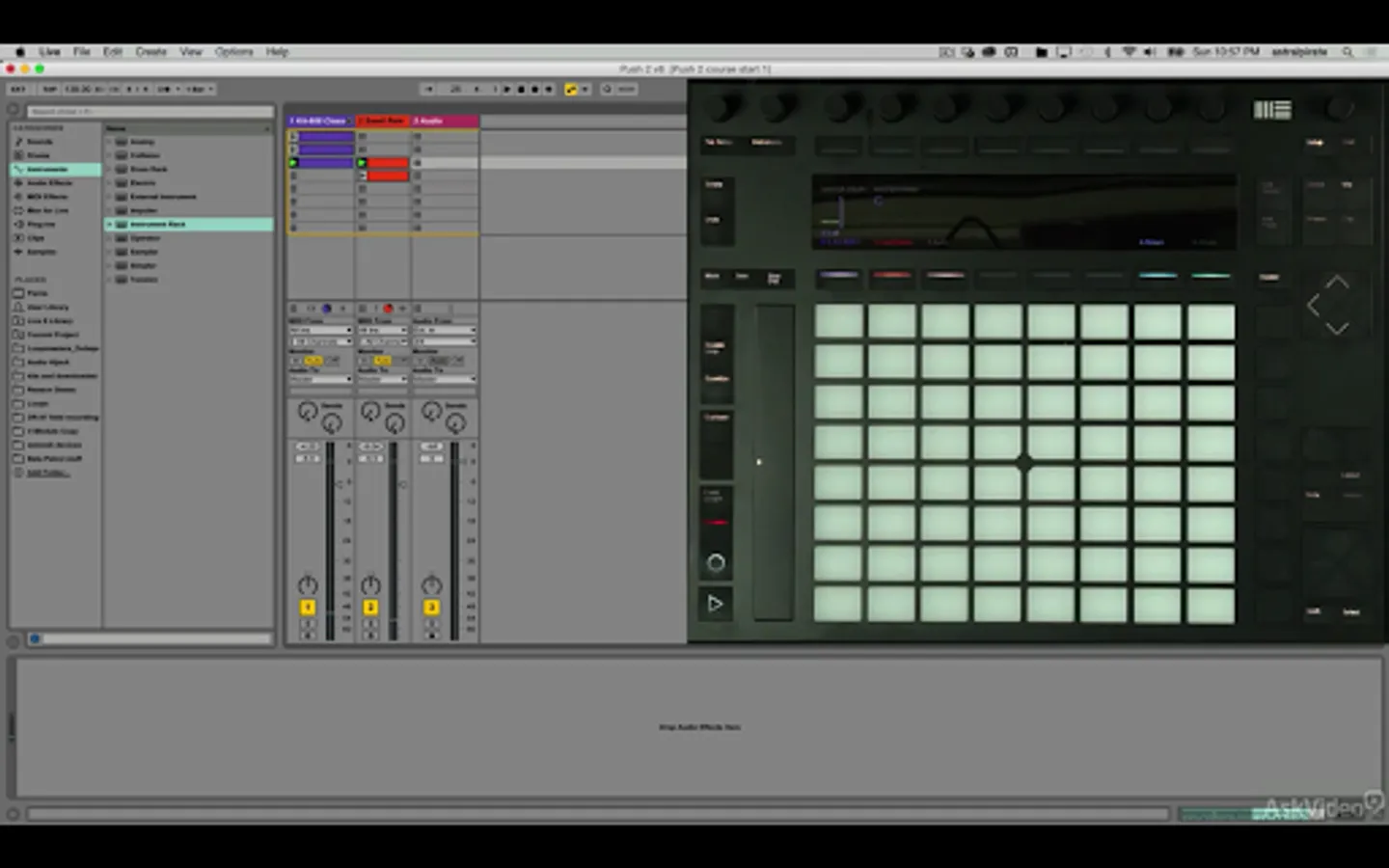Click the Tap tempo button
The height and width of the screenshot is (868, 1389).
click(x=49, y=89)
